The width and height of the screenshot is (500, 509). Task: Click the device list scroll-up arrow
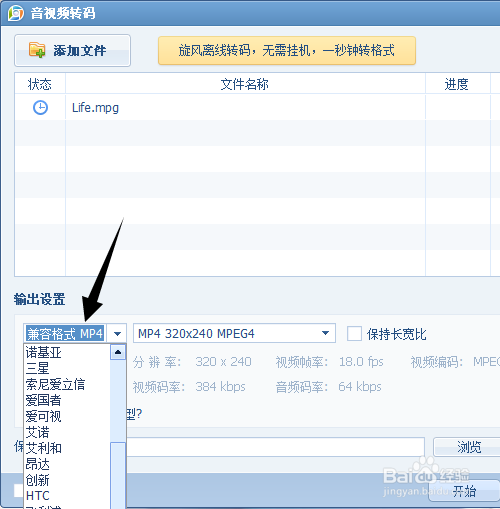(x=118, y=352)
